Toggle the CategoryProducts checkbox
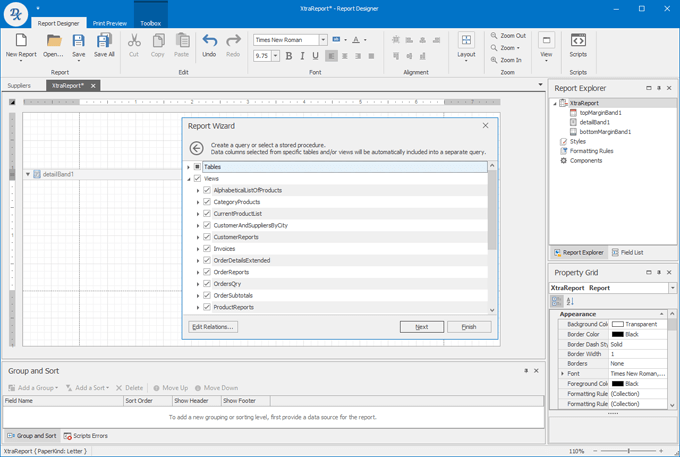The width and height of the screenshot is (680, 457). (x=207, y=202)
